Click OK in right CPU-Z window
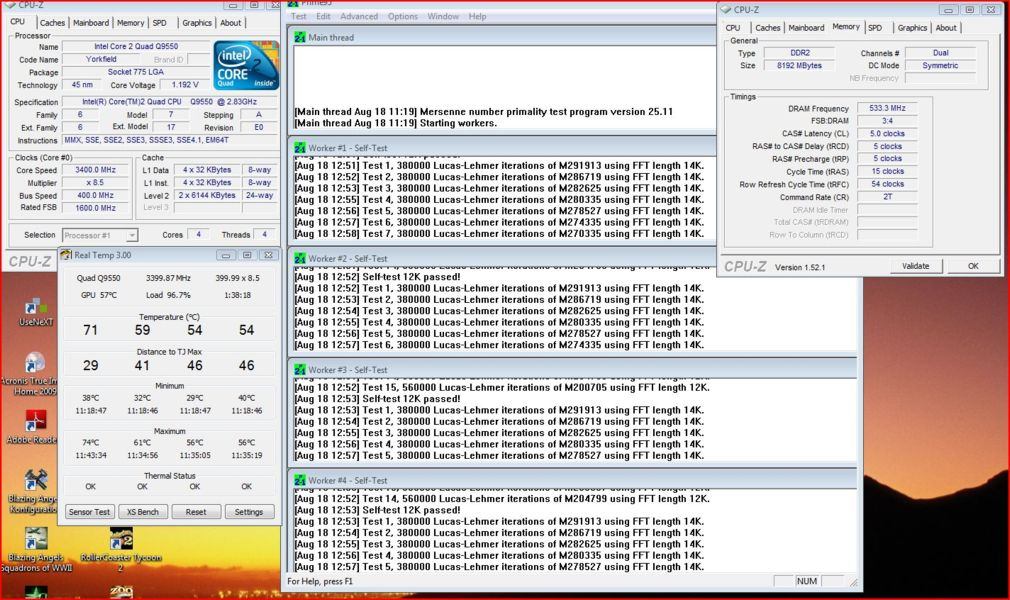Screen dimensions: 1010x600 click(973, 266)
